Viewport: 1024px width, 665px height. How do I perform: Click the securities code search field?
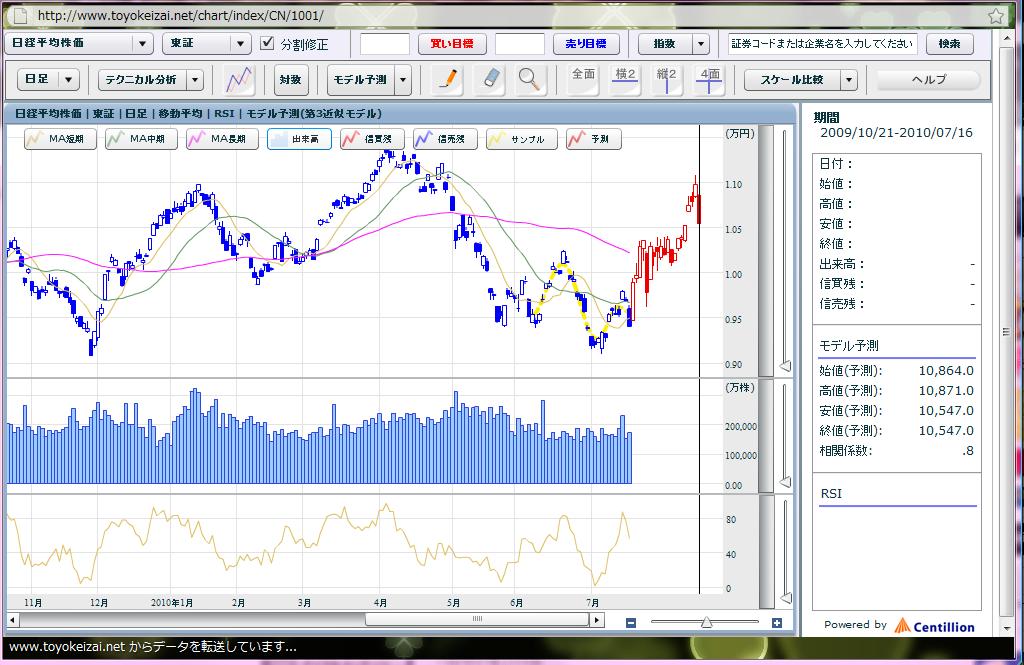point(822,44)
